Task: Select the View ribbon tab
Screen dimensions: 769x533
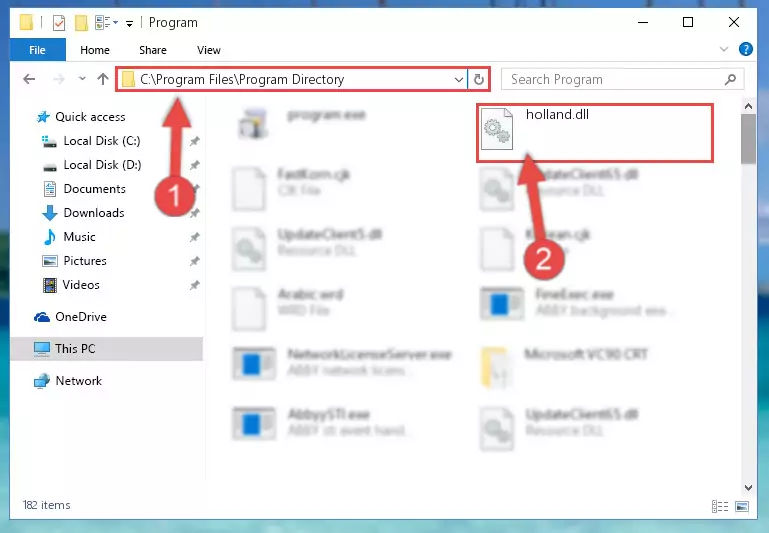Action: tap(208, 50)
